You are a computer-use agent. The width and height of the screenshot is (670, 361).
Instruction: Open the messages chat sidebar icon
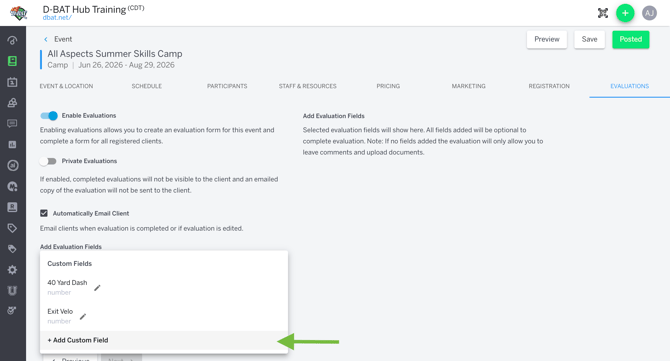pos(12,123)
